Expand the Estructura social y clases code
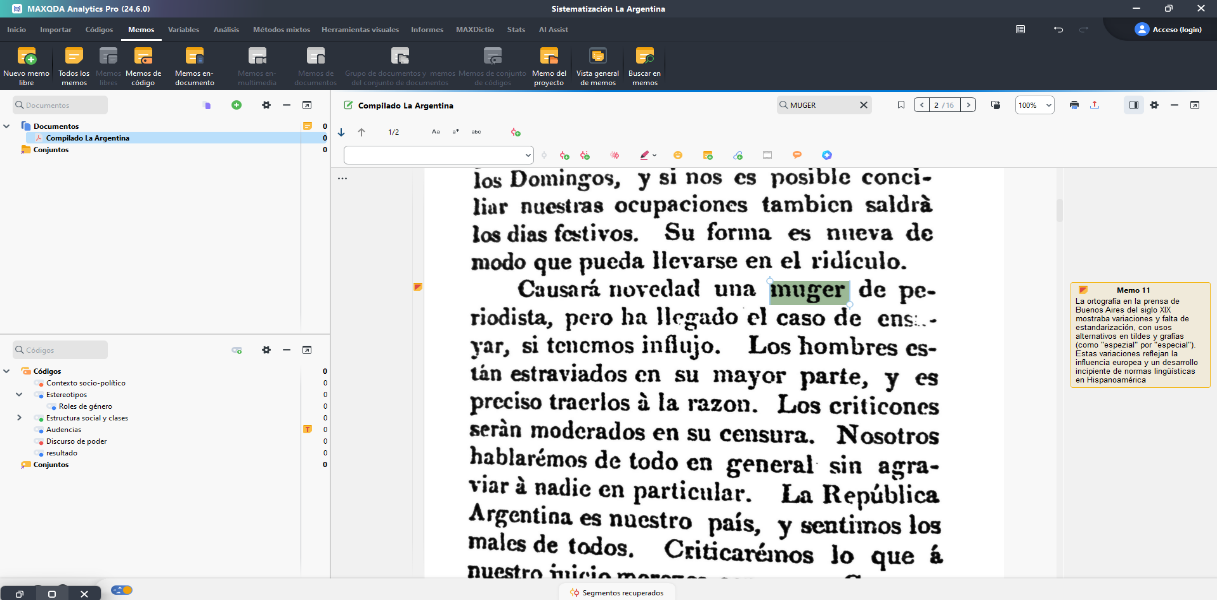The width and height of the screenshot is (1217, 600). pyautogui.click(x=19, y=417)
